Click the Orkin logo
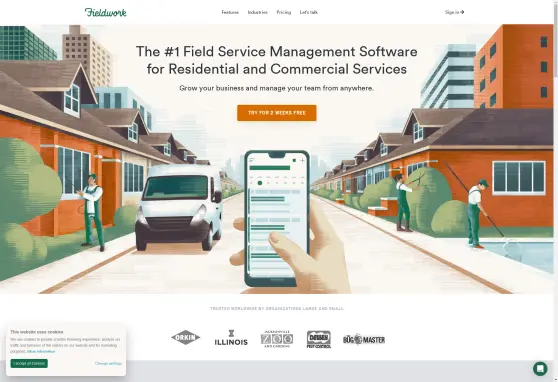Screen dimensions: 558x382 (186, 337)
